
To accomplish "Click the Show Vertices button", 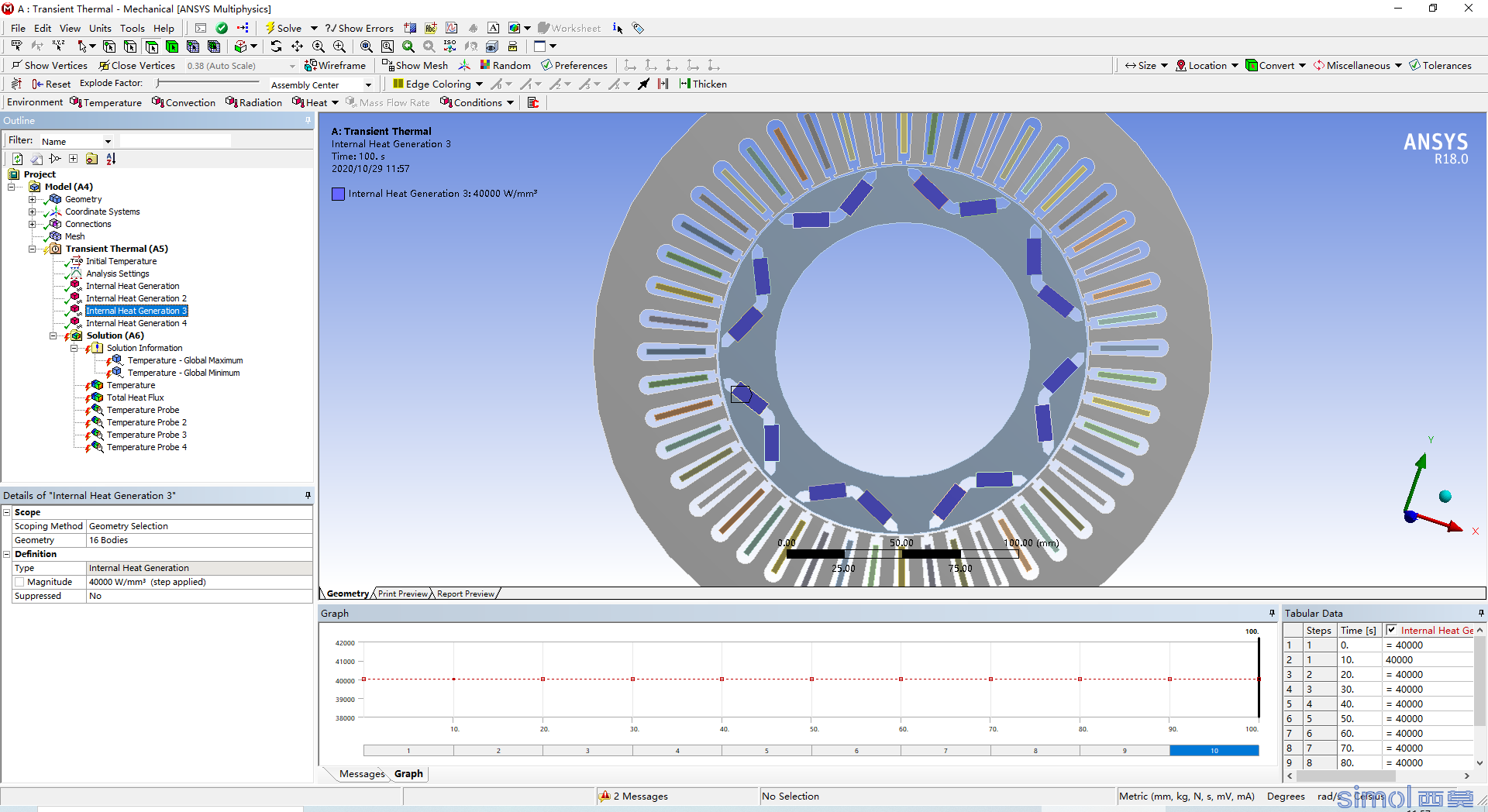I will coord(49,65).
